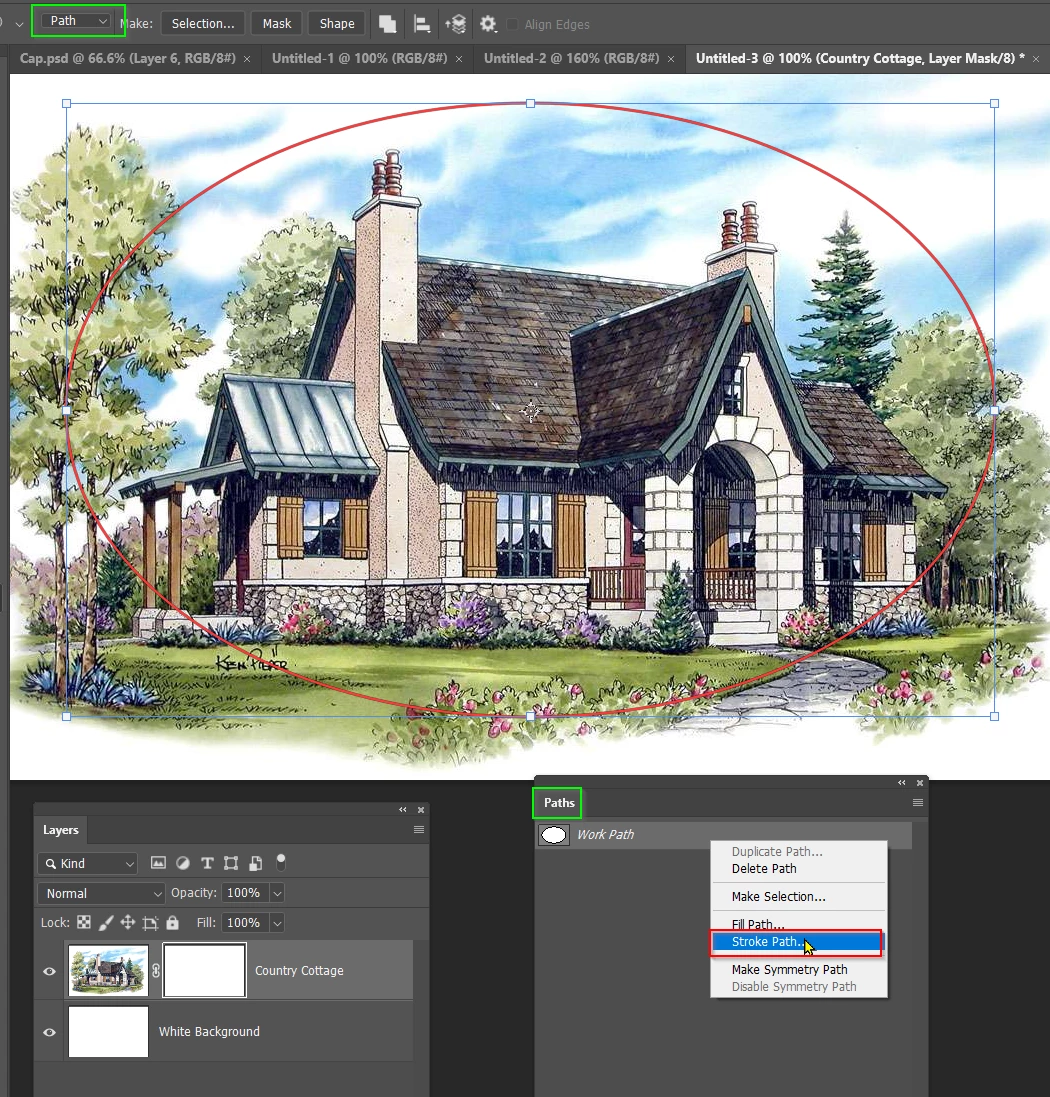Collapse the Layers panel with double arrows
1050x1097 pixels.
click(x=403, y=809)
